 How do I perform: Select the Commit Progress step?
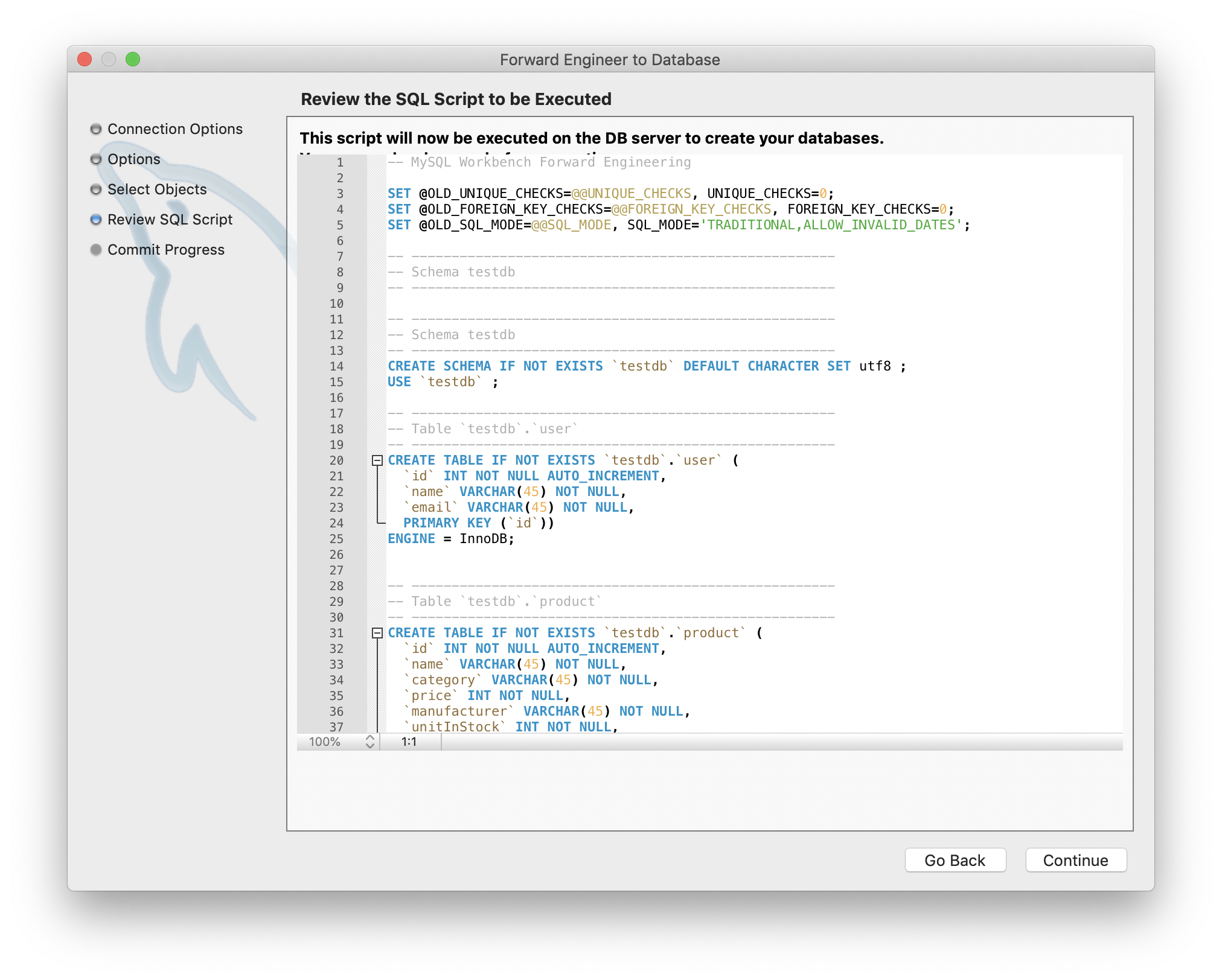click(165, 249)
